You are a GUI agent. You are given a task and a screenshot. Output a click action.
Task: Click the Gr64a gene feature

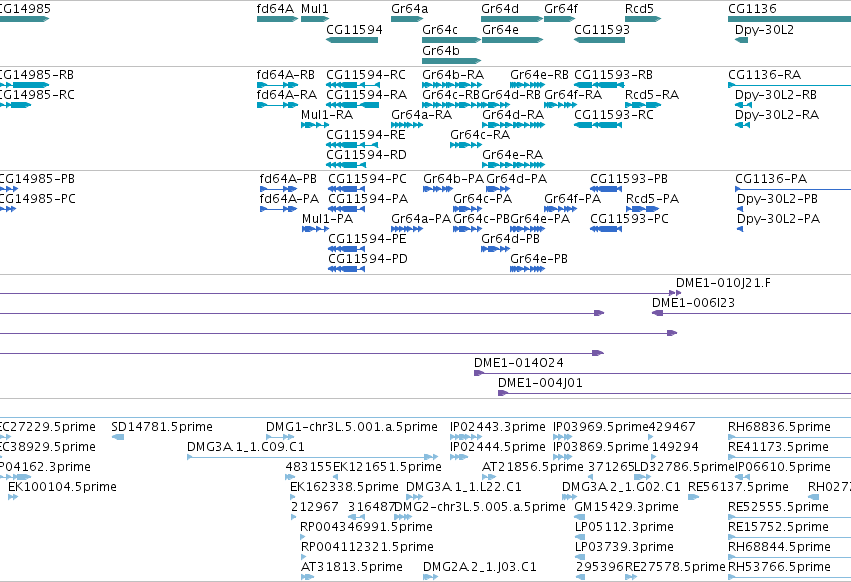tap(407, 19)
